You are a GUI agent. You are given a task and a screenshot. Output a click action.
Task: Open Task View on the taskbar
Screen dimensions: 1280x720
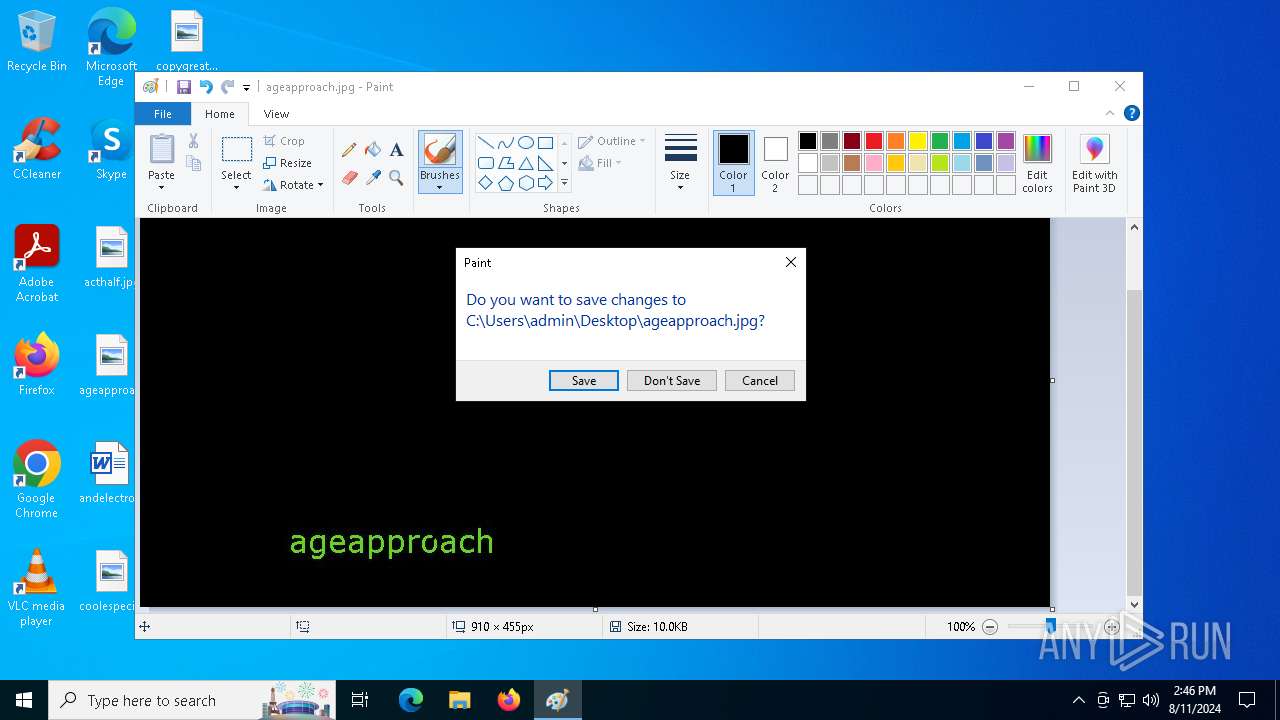click(x=360, y=700)
